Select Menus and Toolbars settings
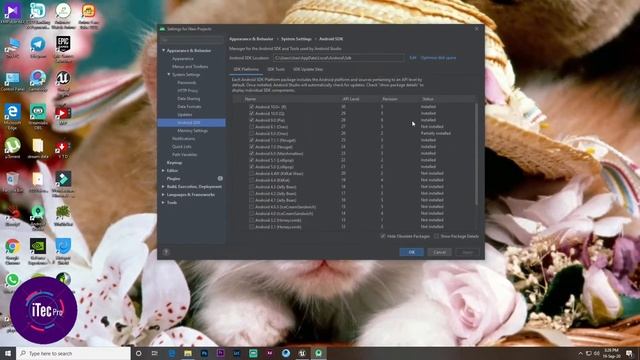This screenshot has height=360, width=640. point(190,67)
